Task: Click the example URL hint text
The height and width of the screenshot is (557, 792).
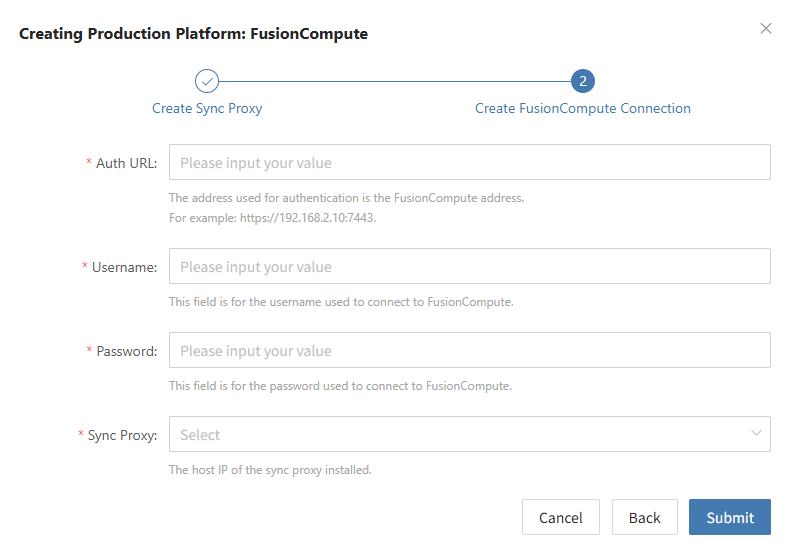Action: pyautogui.click(x=273, y=218)
